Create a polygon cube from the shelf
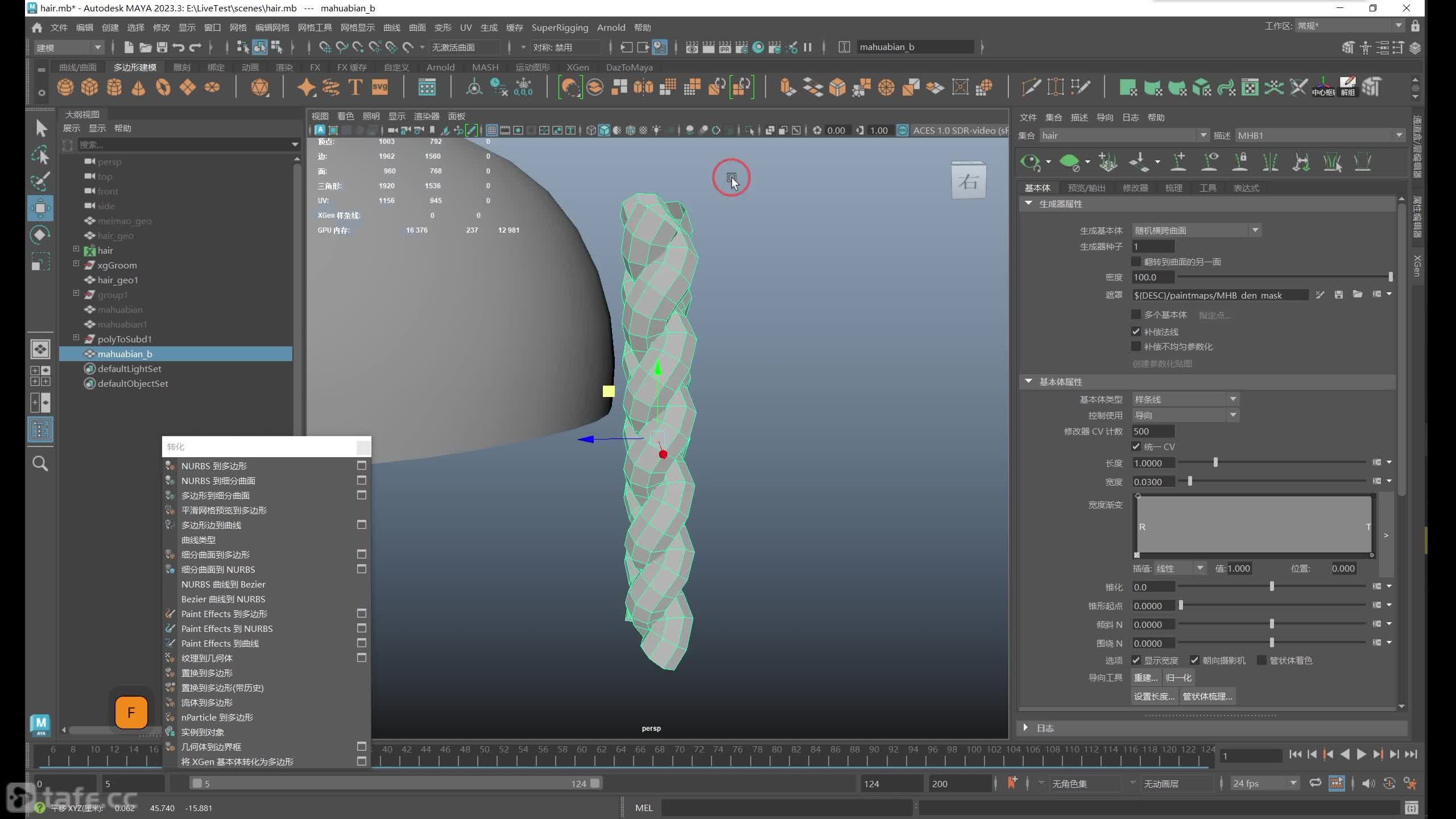The width and height of the screenshot is (1456, 819). tap(90, 87)
